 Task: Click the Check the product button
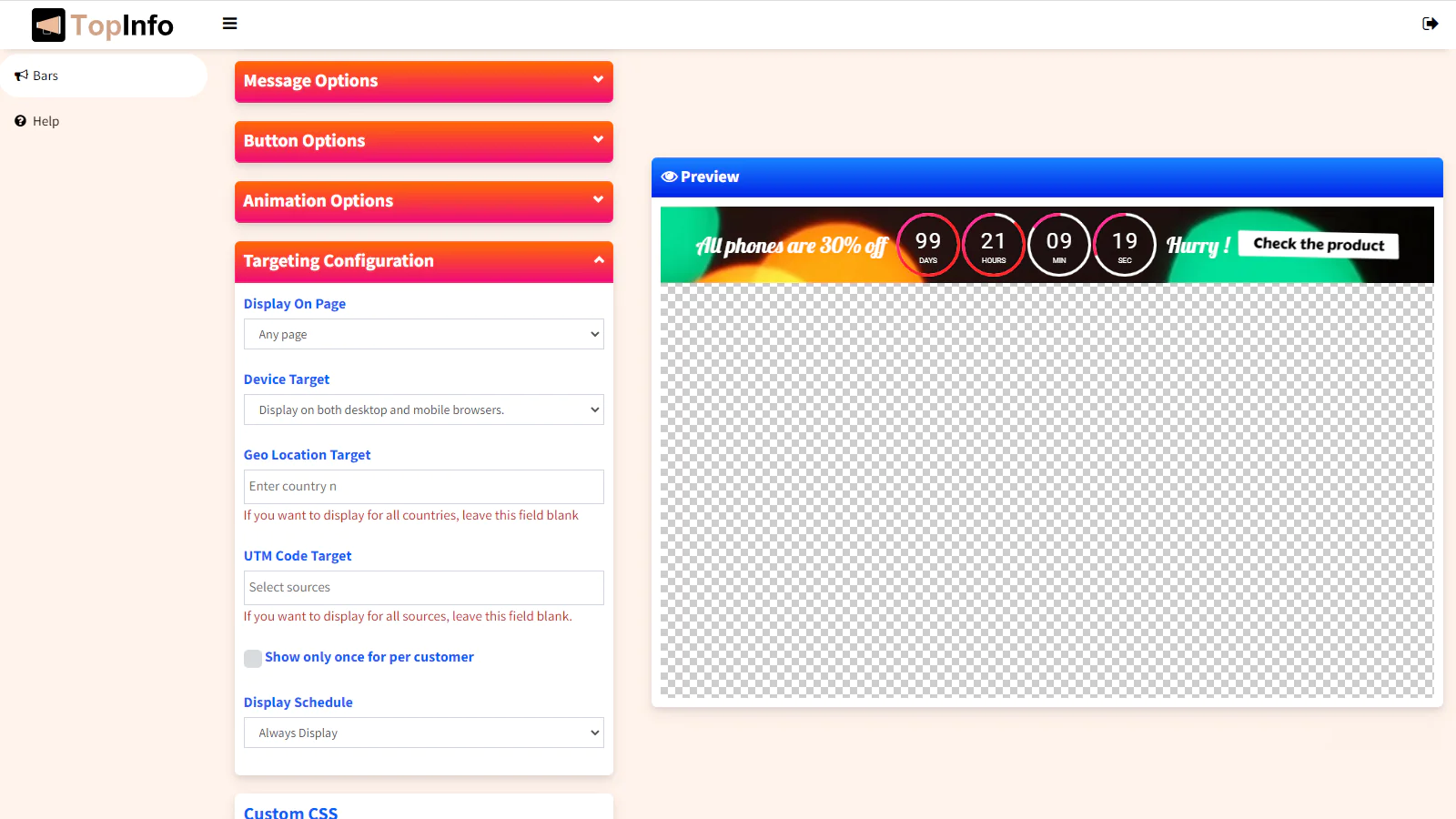(1318, 245)
